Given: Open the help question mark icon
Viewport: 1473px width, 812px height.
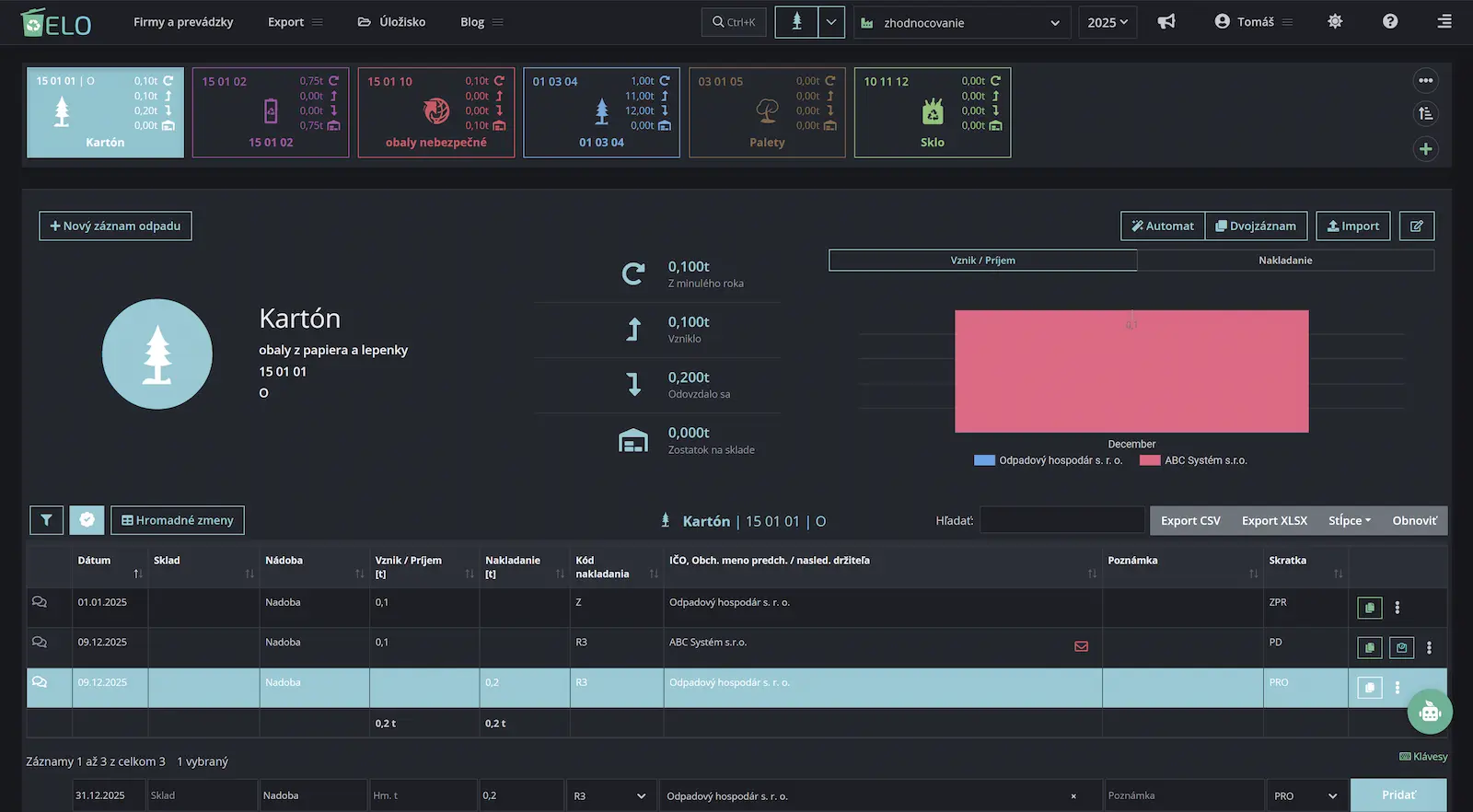Looking at the screenshot, I should 1390,22.
